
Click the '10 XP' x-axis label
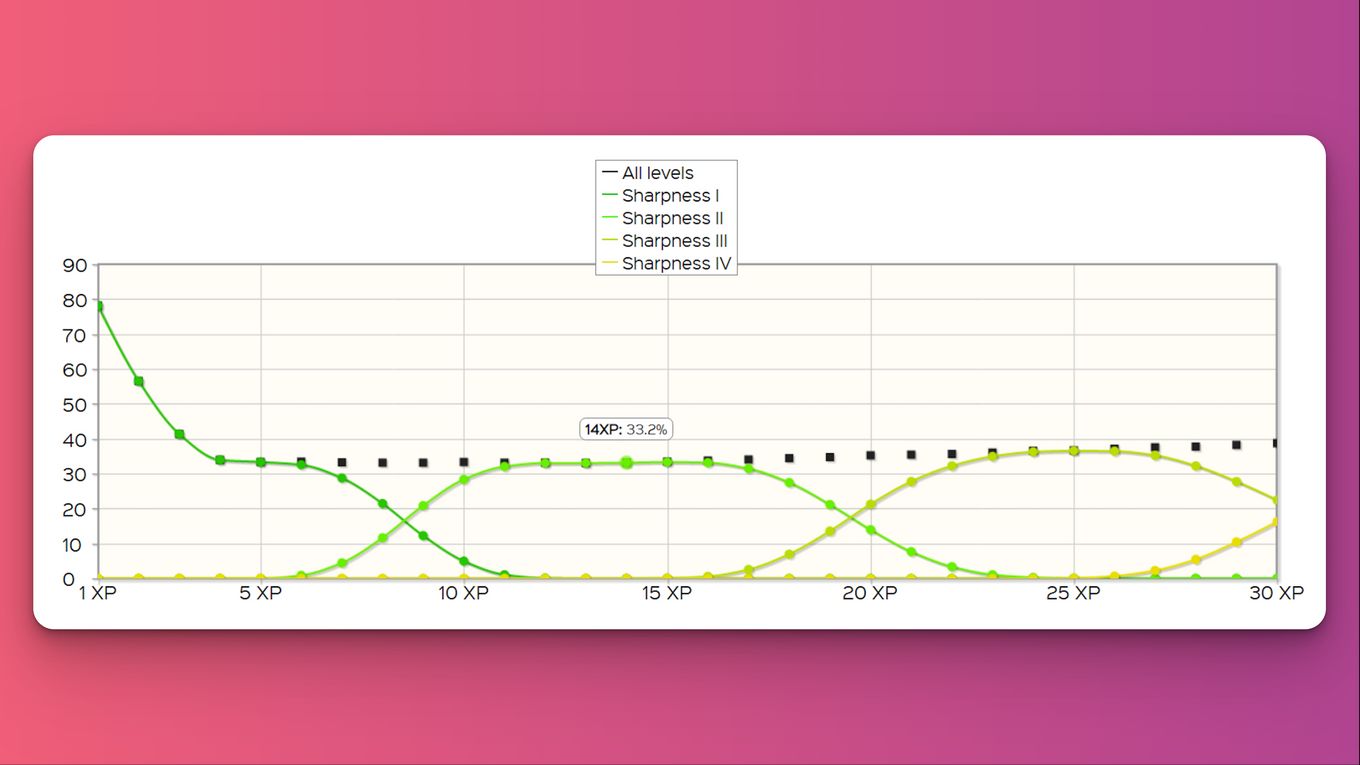pos(464,593)
